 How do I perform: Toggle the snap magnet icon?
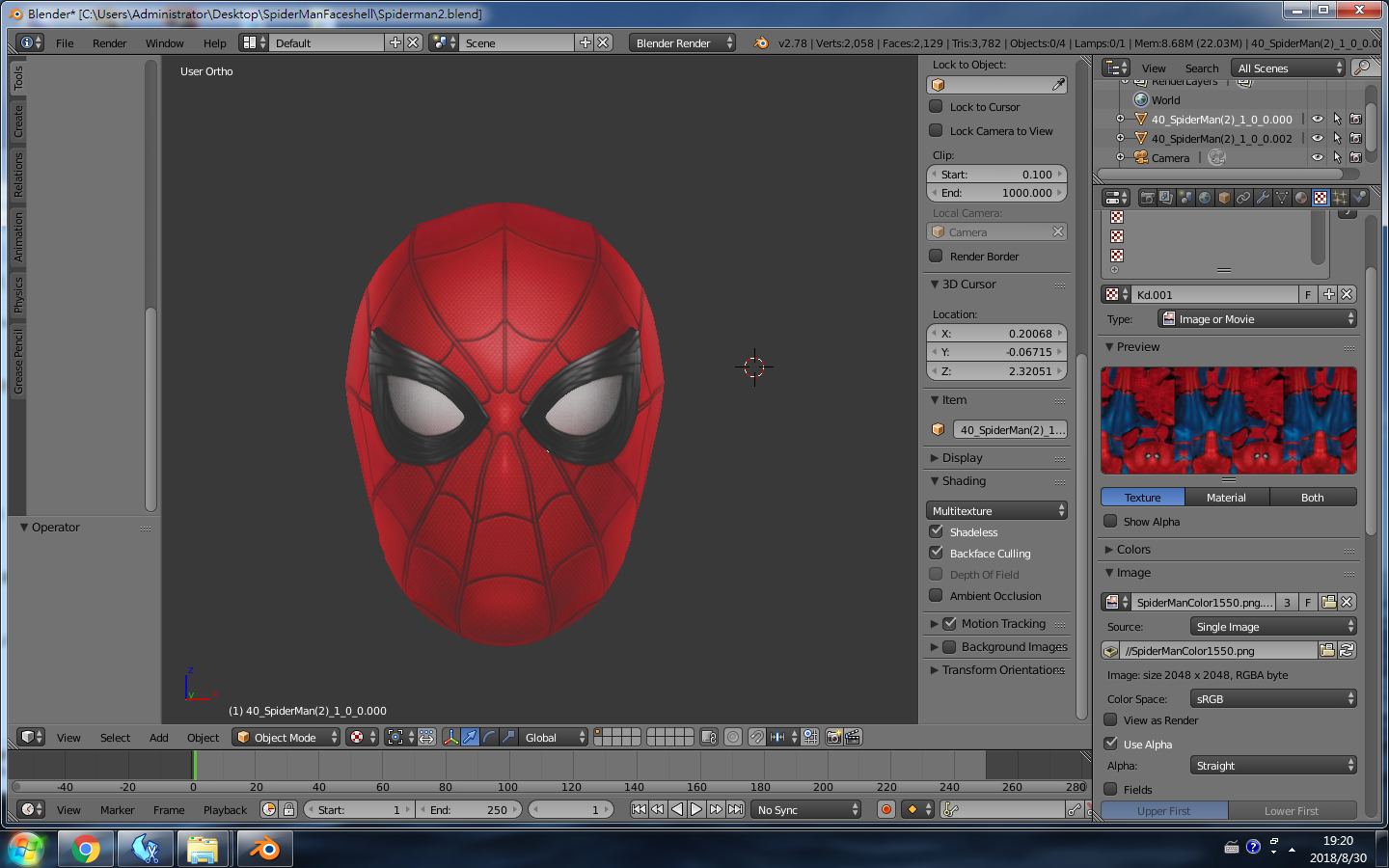coord(757,737)
